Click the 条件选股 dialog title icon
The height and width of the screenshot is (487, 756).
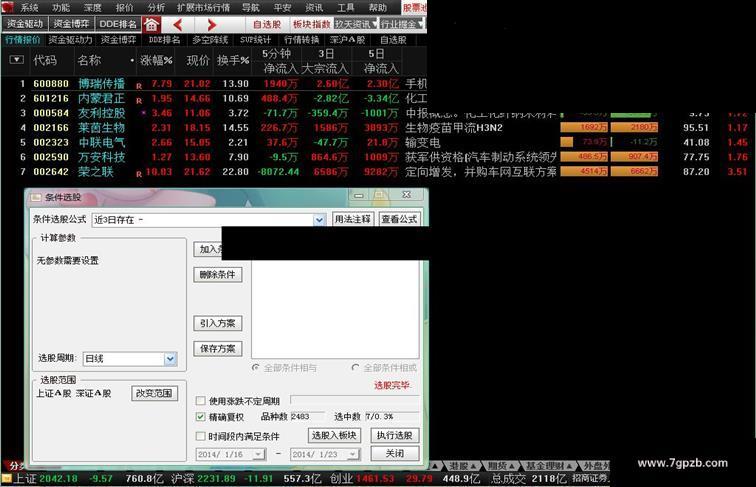point(36,197)
